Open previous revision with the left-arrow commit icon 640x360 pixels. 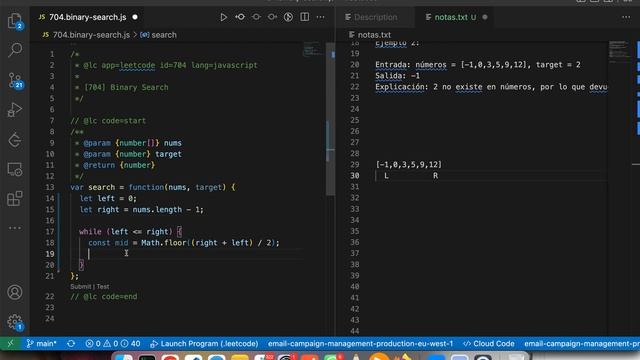pos(240,17)
